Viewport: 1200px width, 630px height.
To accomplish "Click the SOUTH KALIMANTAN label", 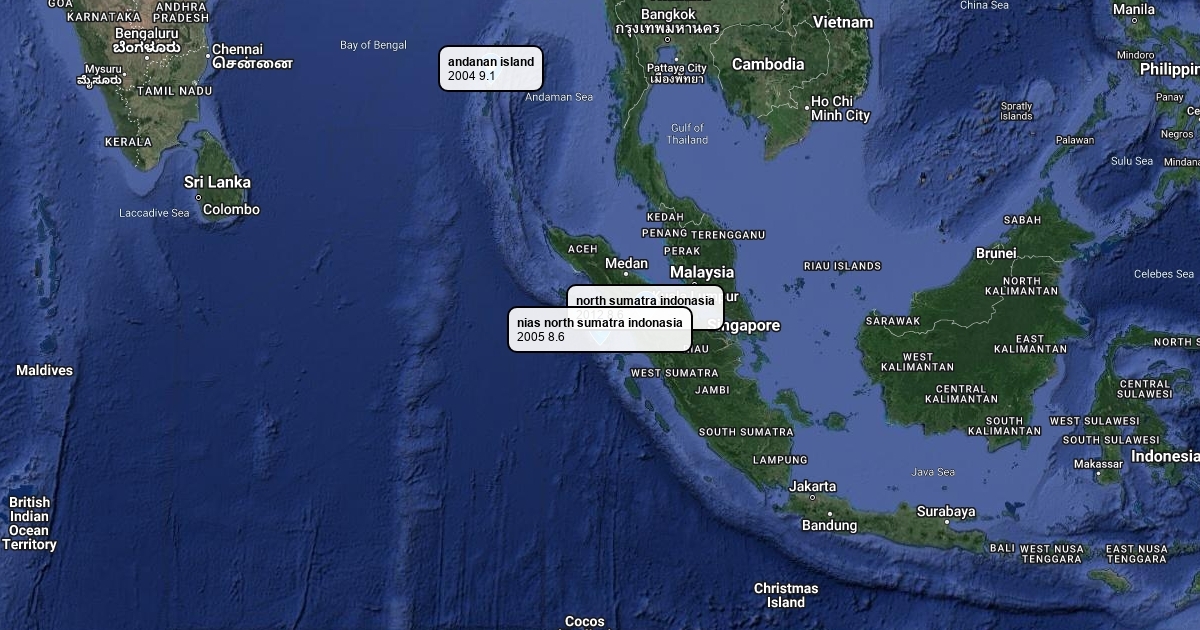I will (x=1005, y=426).
